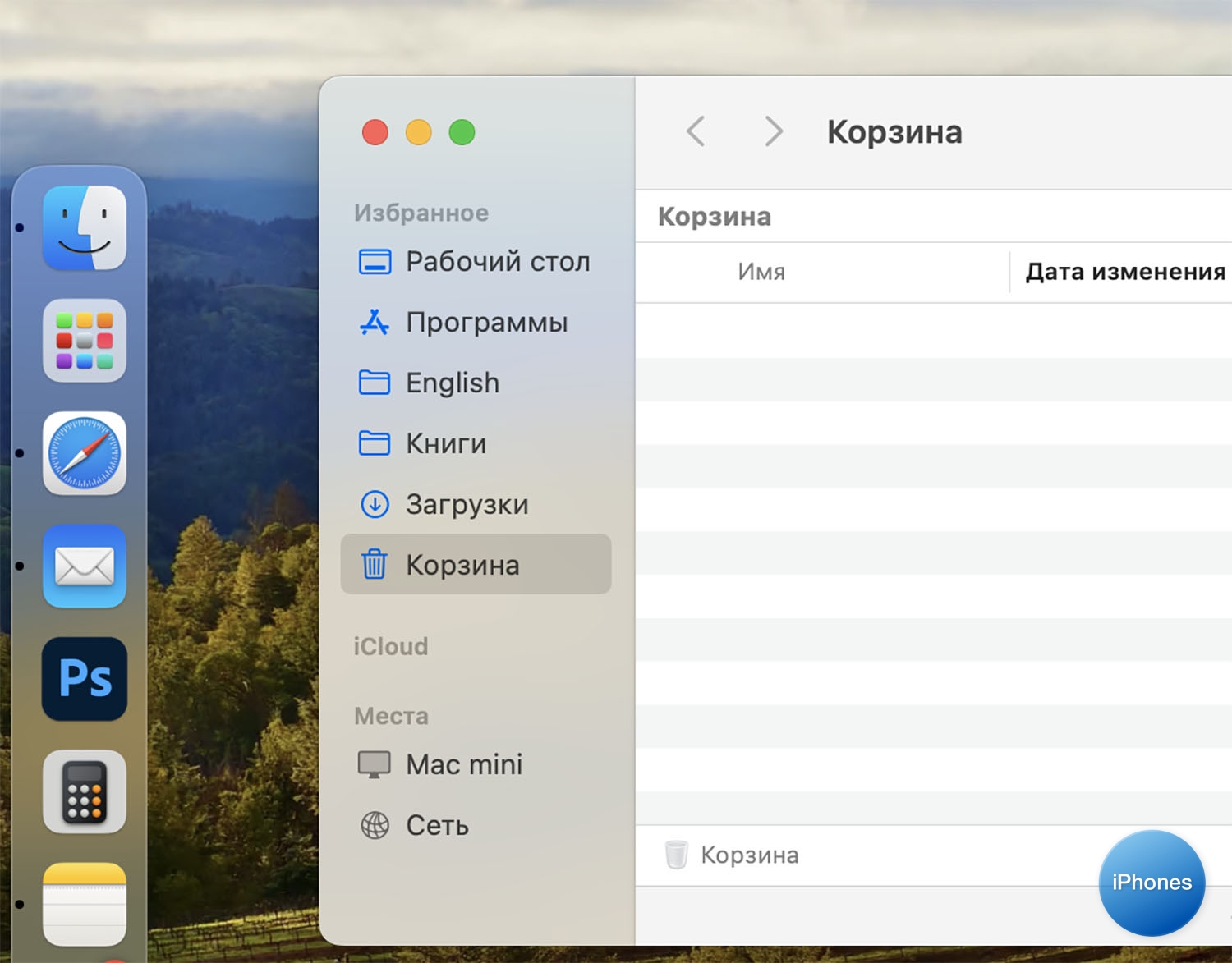Image resolution: width=1232 pixels, height=963 pixels.
Task: Launch Launchpad from the Dock
Action: (x=85, y=341)
